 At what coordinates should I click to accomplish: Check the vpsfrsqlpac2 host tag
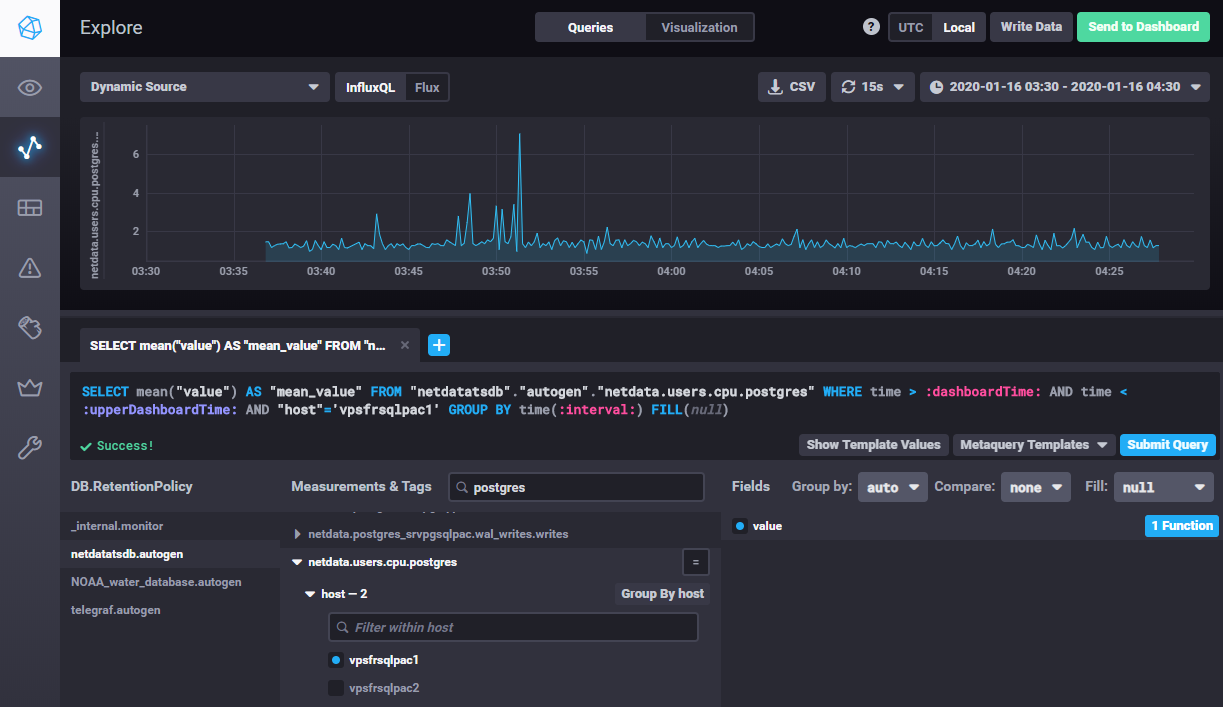tap(336, 688)
